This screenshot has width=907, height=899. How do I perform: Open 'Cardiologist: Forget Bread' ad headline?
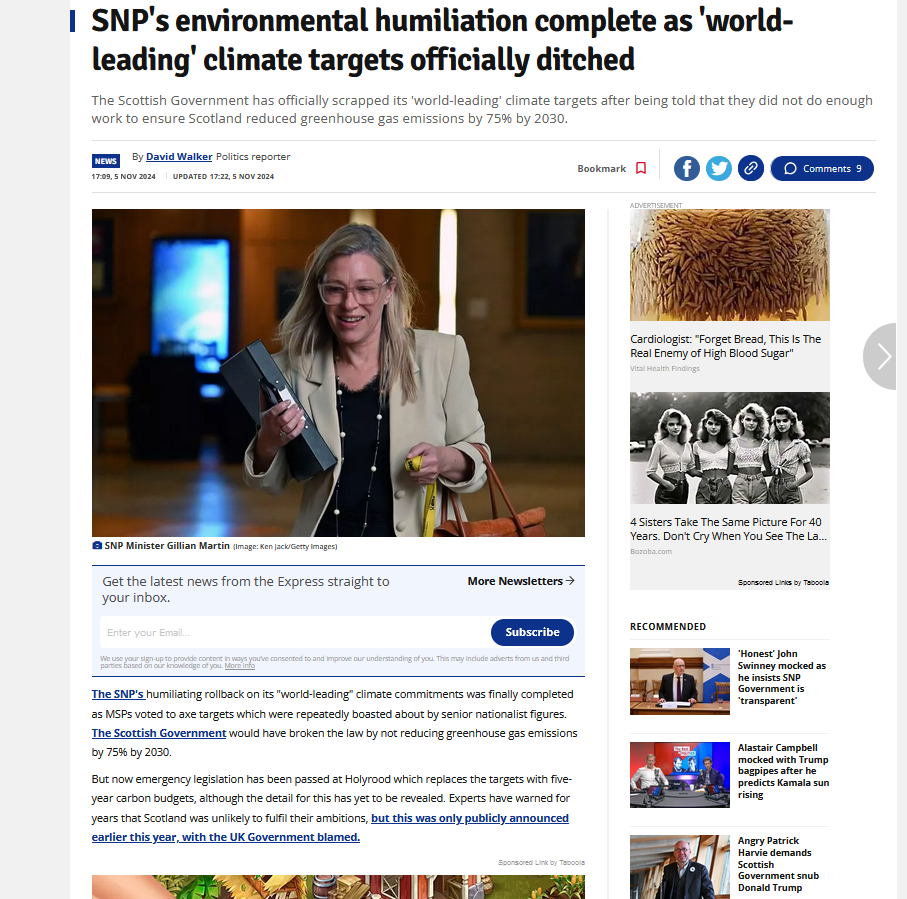725,346
